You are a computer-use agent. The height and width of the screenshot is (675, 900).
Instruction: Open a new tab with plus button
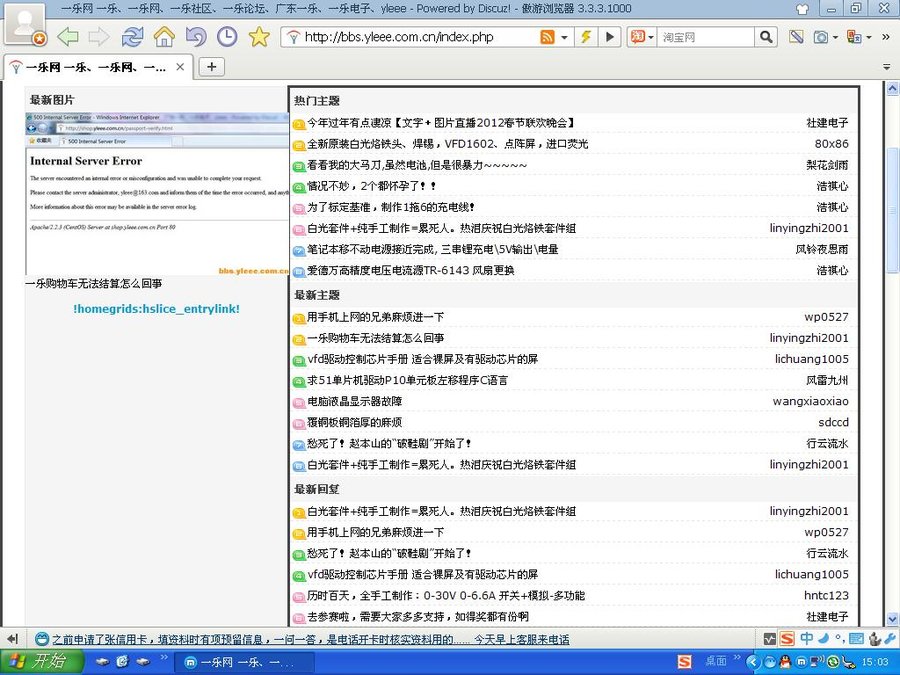(211, 67)
